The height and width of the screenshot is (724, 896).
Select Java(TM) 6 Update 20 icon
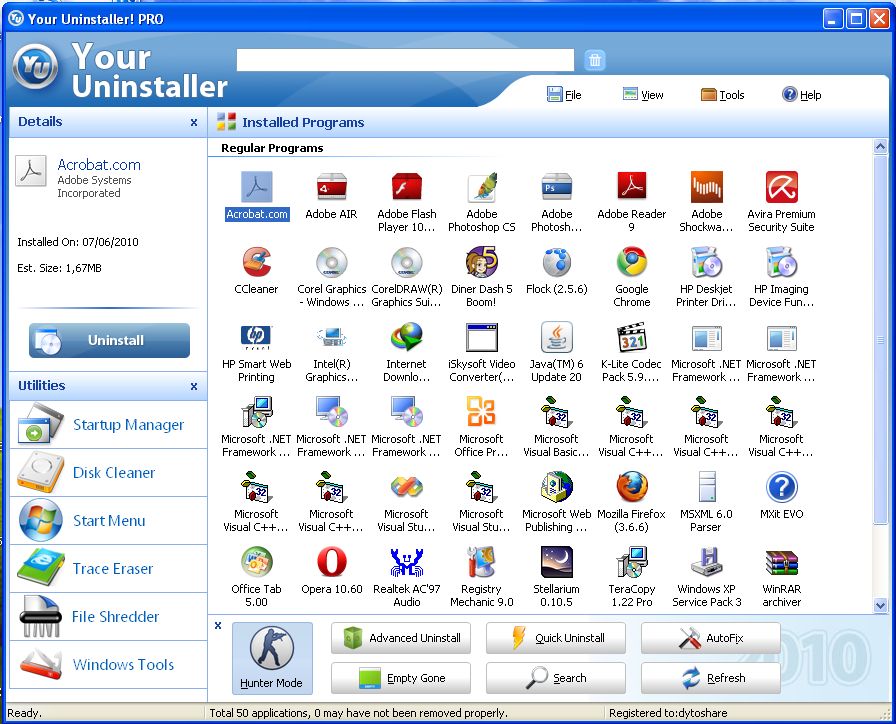click(x=557, y=337)
